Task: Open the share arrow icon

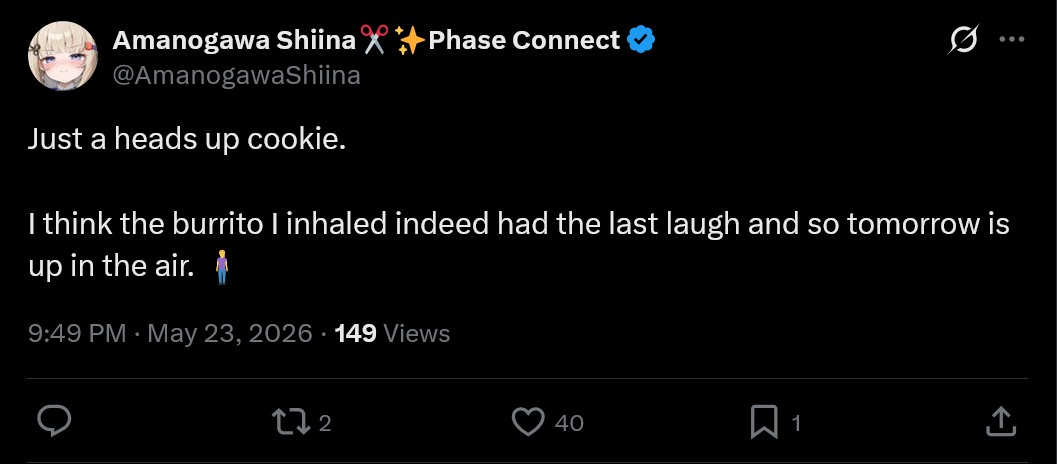Action: tap(1001, 422)
